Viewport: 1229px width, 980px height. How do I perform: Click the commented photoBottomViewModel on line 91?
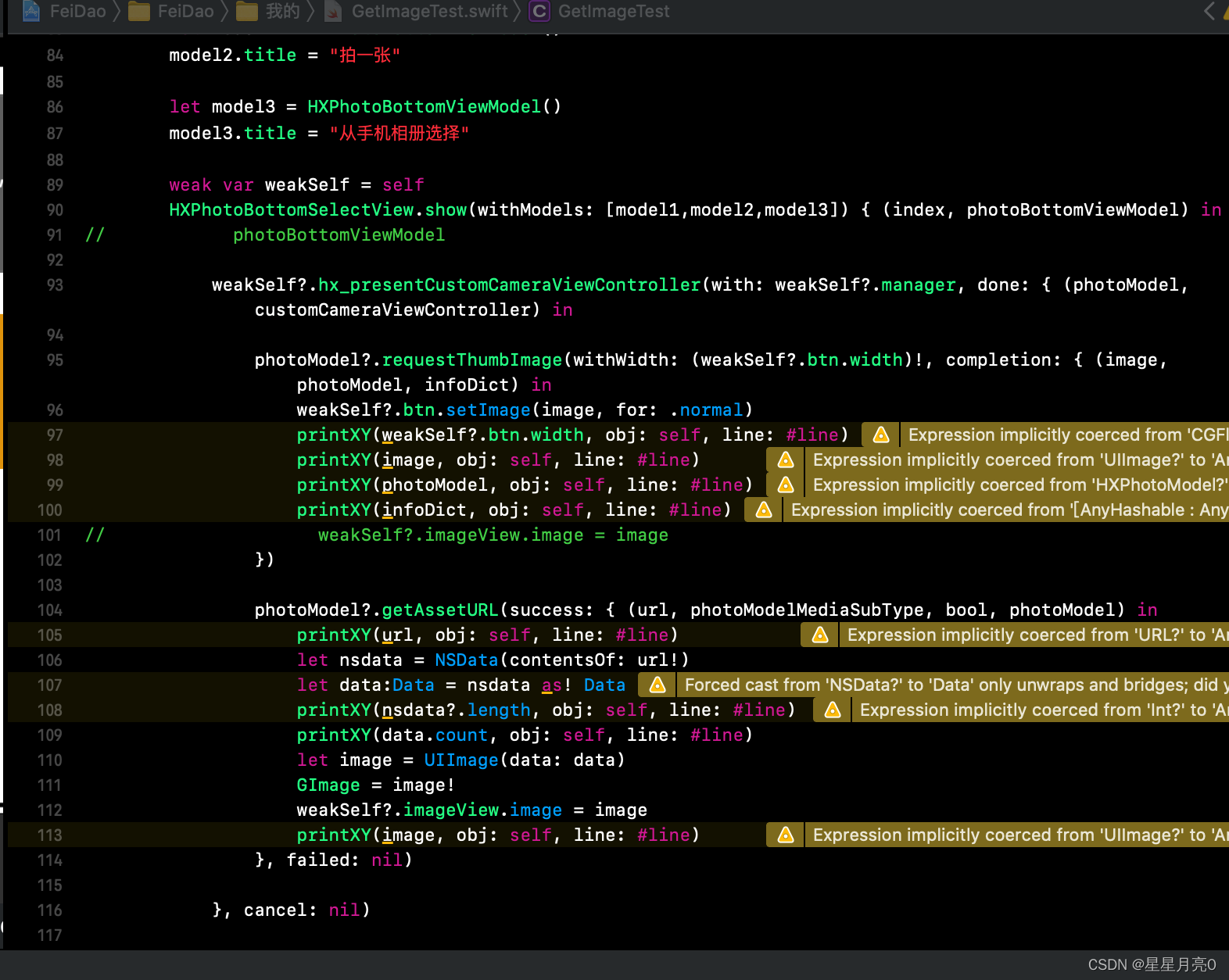[x=339, y=234]
